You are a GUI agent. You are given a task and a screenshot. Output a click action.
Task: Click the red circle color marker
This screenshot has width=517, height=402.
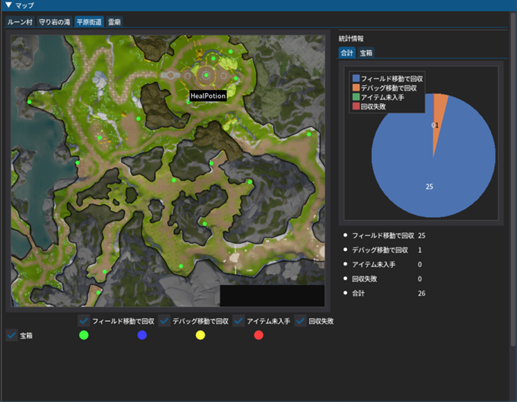[x=259, y=335]
